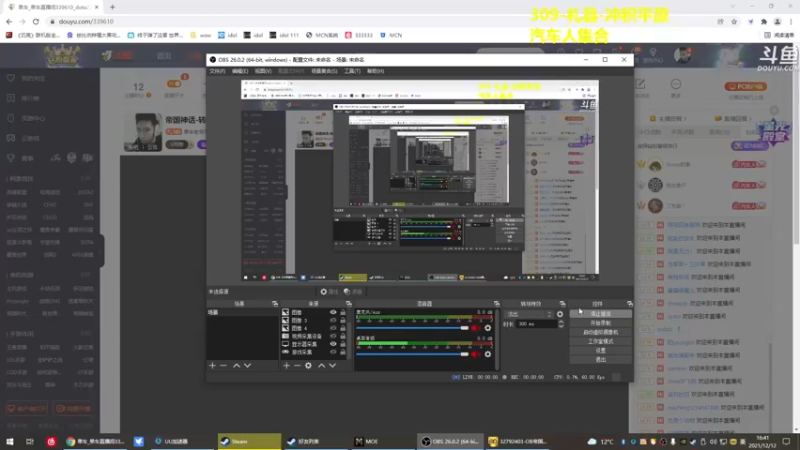Mute the desktop audio channel via its speaker icon

[476, 354]
